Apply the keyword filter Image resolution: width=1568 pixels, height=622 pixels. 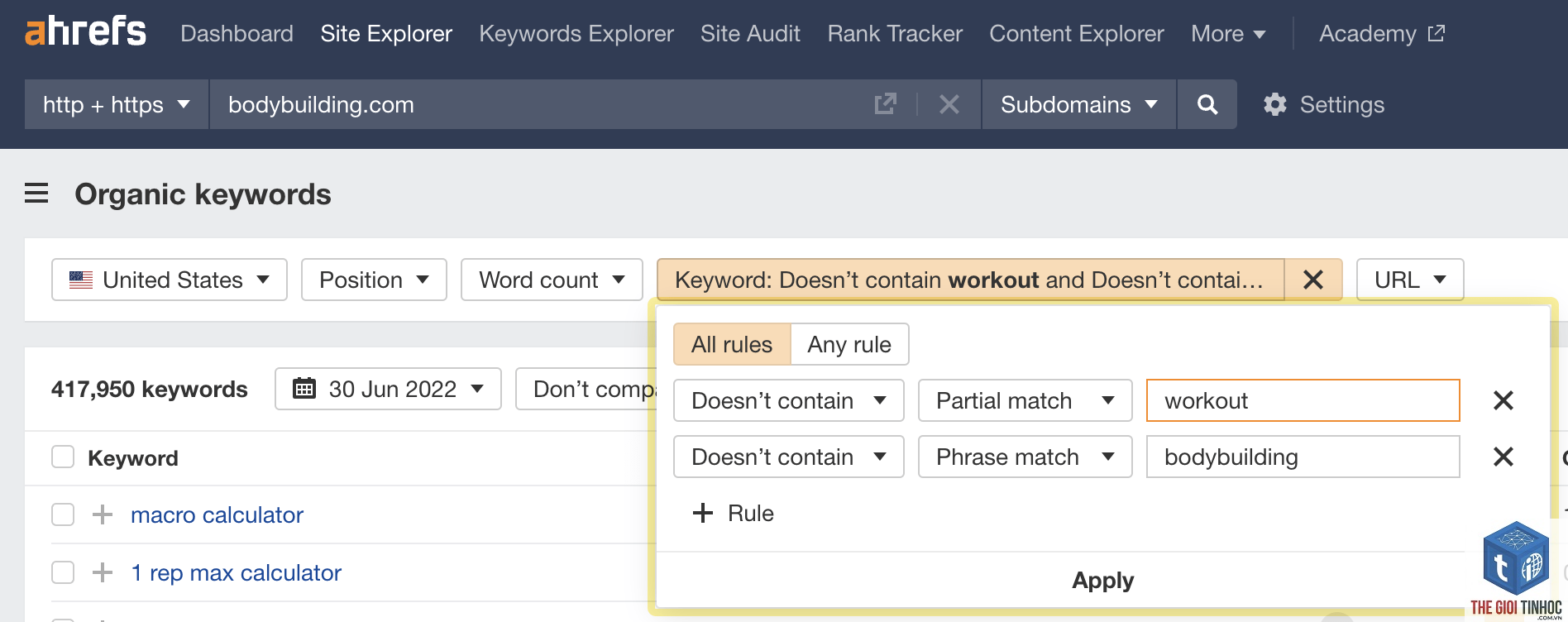pyautogui.click(x=1102, y=581)
